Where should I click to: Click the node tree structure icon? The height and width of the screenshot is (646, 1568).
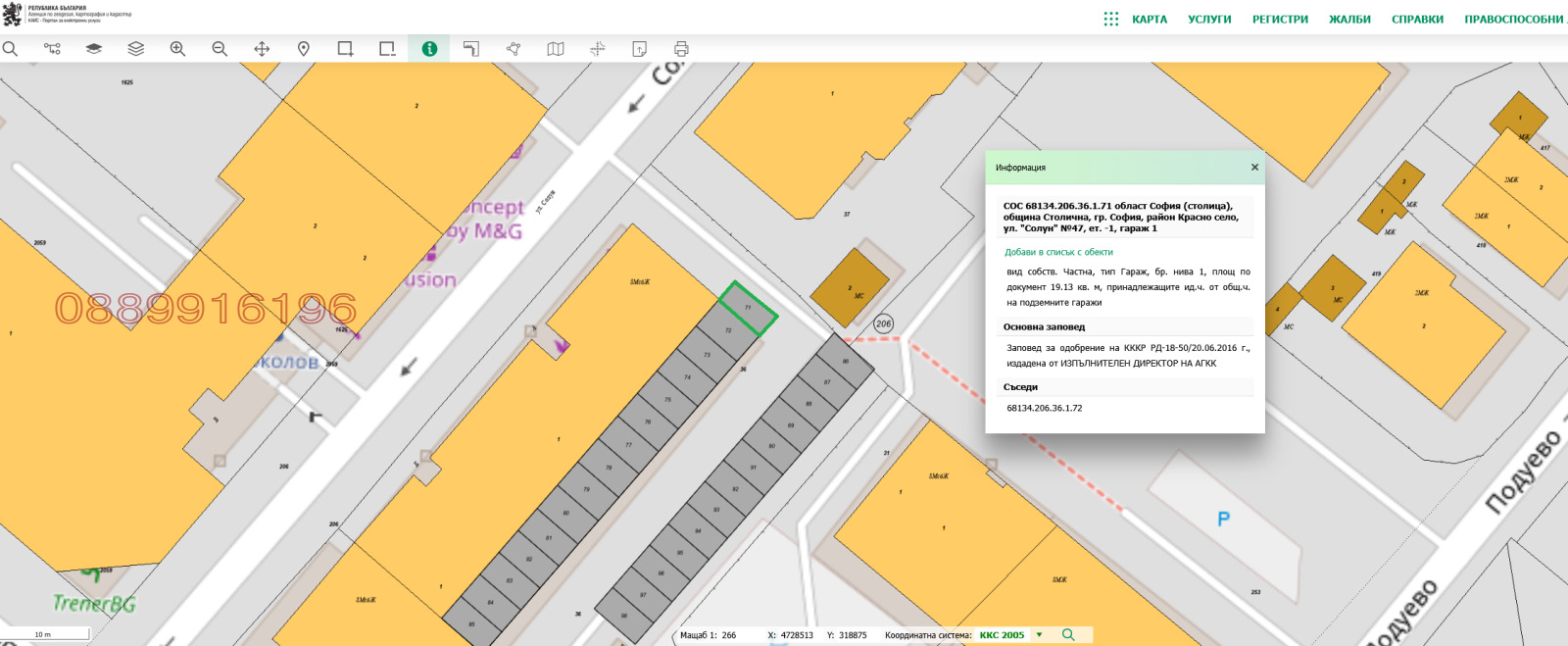pyautogui.click(x=52, y=49)
